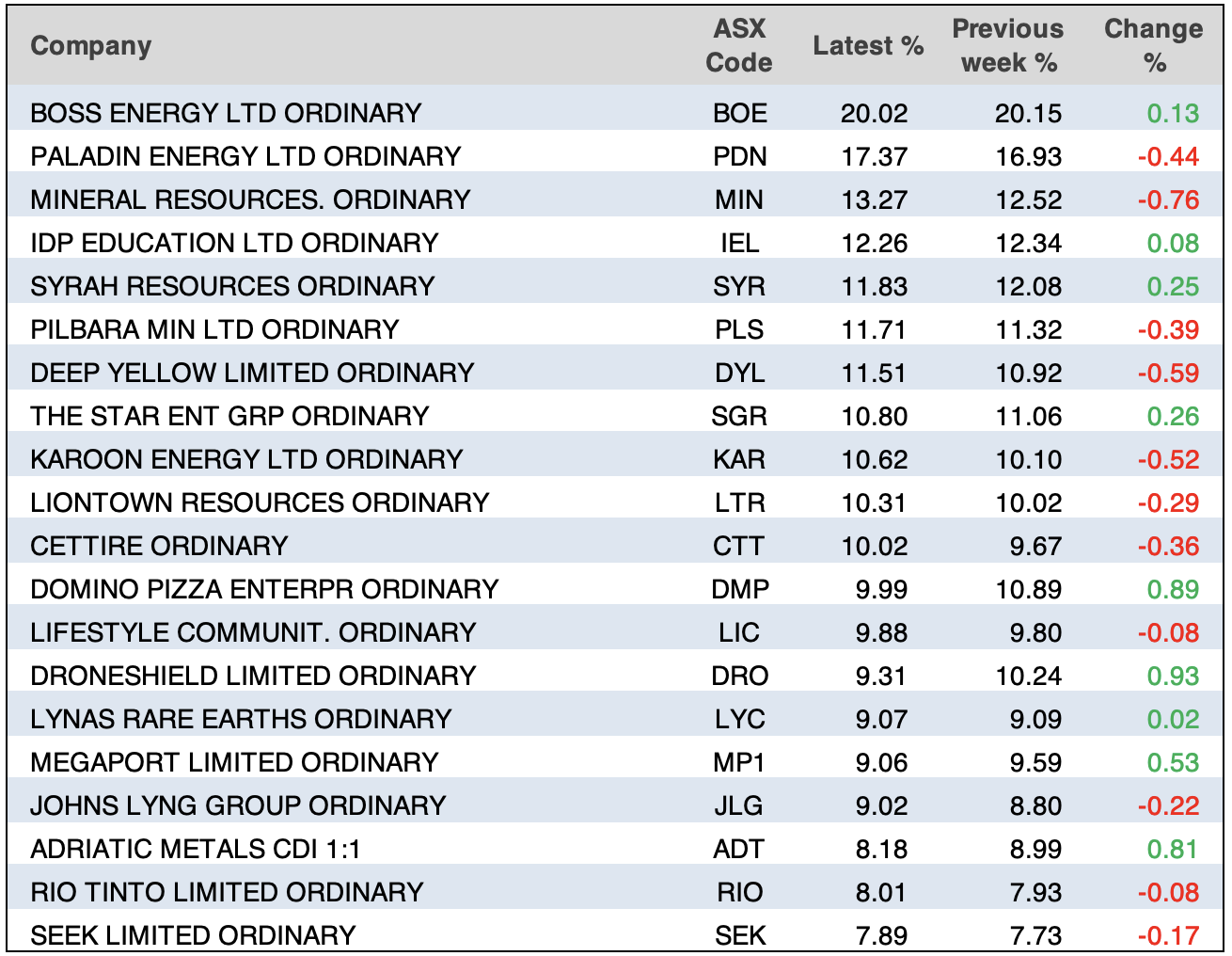Select MINERAL RESOURCES. ORDINARY company cell

[x=250, y=199]
